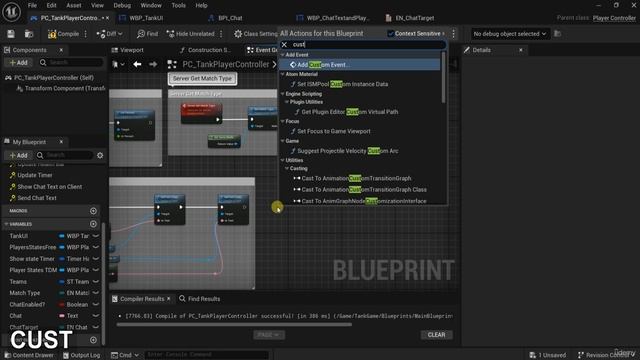Open the Diff dropdown
The height and width of the screenshot is (360, 640).
click(x=109, y=34)
